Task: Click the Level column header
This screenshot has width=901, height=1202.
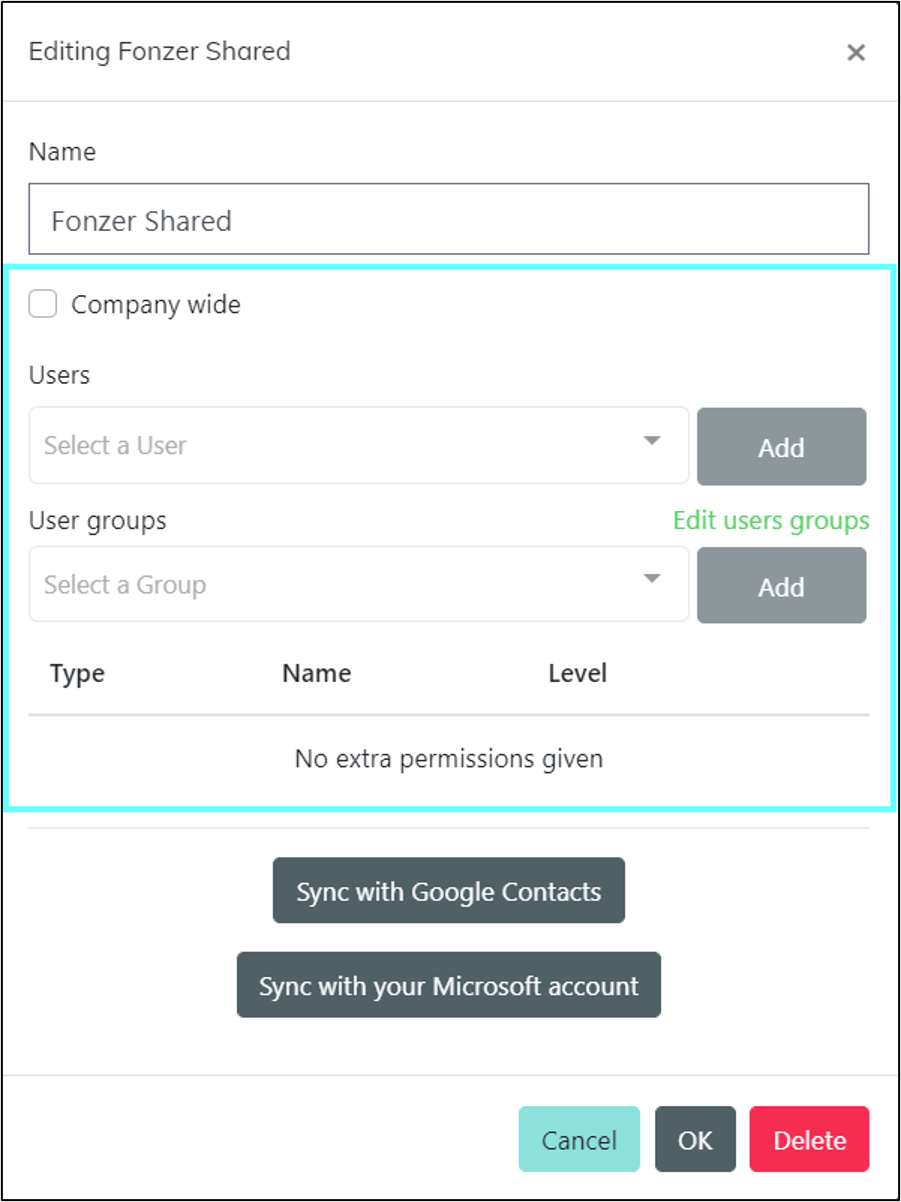Action: click(x=578, y=674)
